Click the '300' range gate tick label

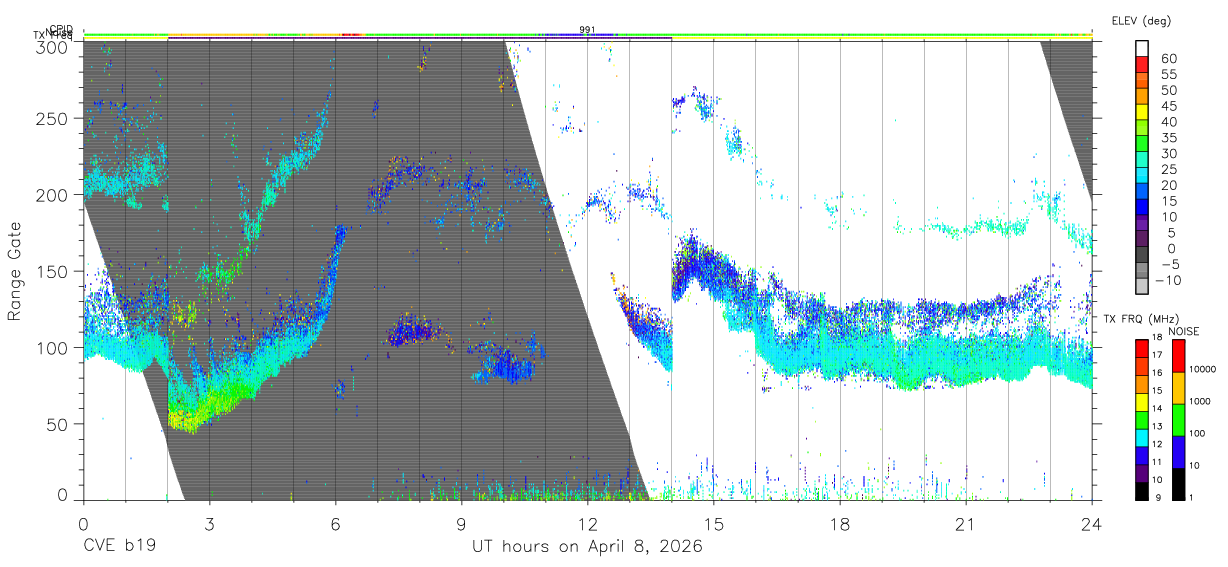[52, 46]
